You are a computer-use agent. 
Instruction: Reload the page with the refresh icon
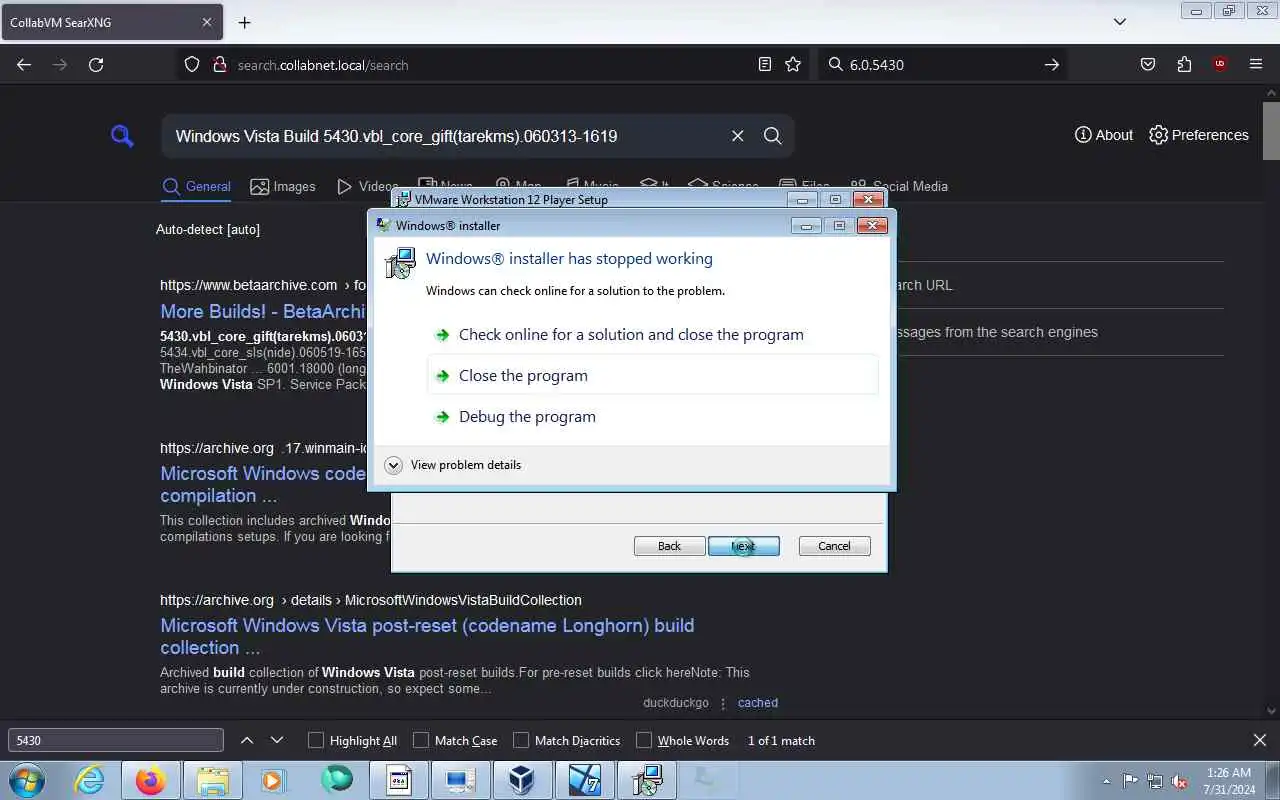96,64
